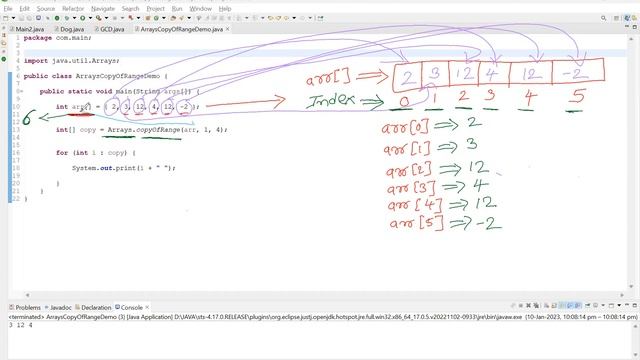This screenshot has height=360, width=640.
Task: Click the magnifier Search icon top right
Action: [x=603, y=18]
